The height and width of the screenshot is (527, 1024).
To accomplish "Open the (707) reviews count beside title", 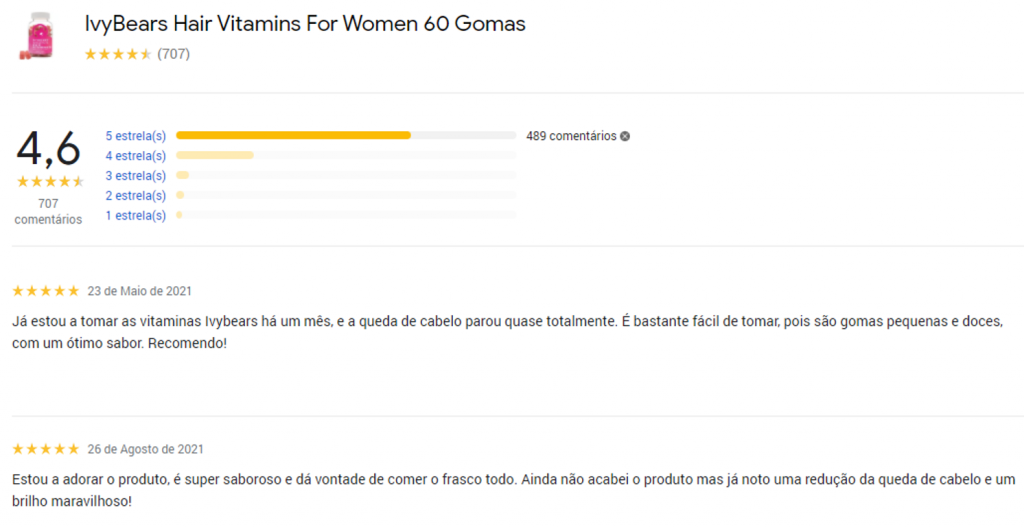I will [173, 54].
